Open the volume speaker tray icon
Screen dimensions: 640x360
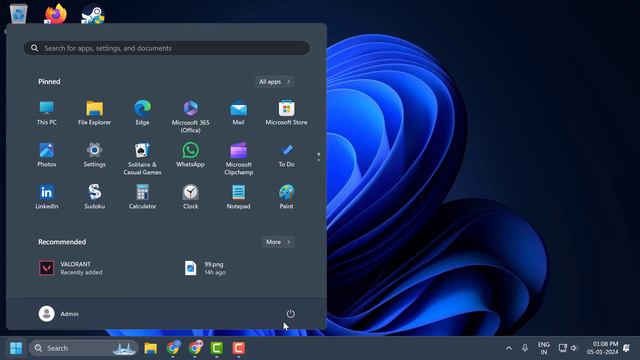[x=574, y=348]
